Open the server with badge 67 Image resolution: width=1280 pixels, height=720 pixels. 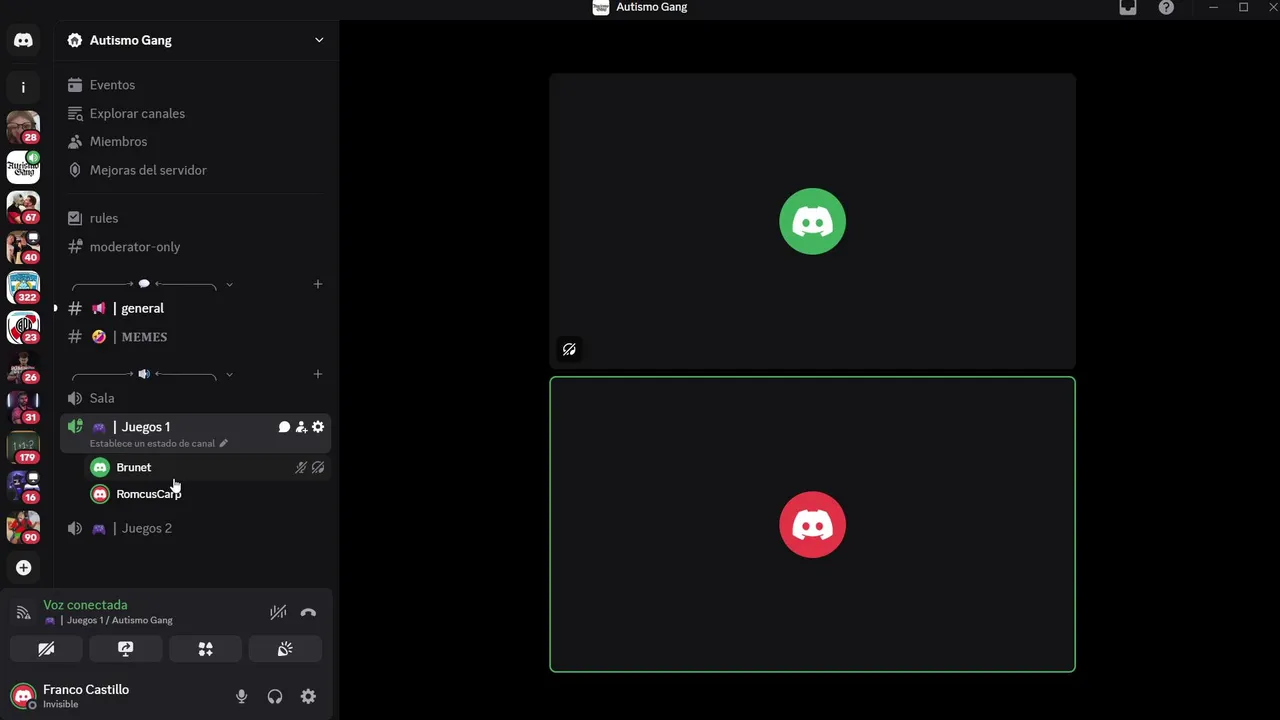tap(23, 207)
